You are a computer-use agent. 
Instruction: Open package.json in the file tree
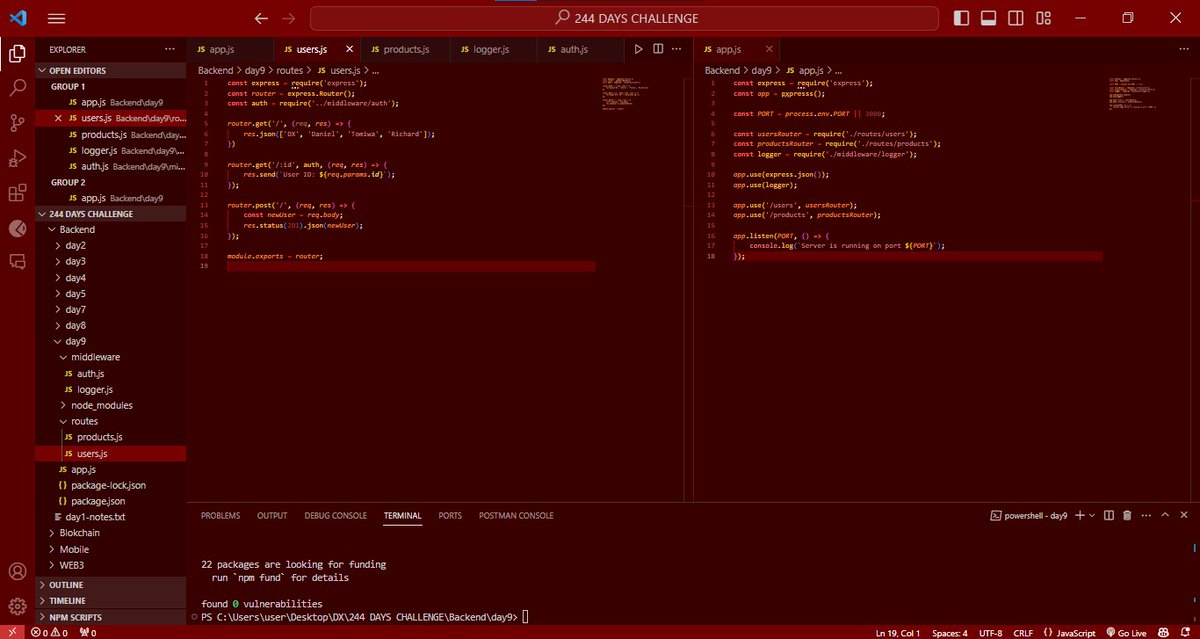coord(110,501)
